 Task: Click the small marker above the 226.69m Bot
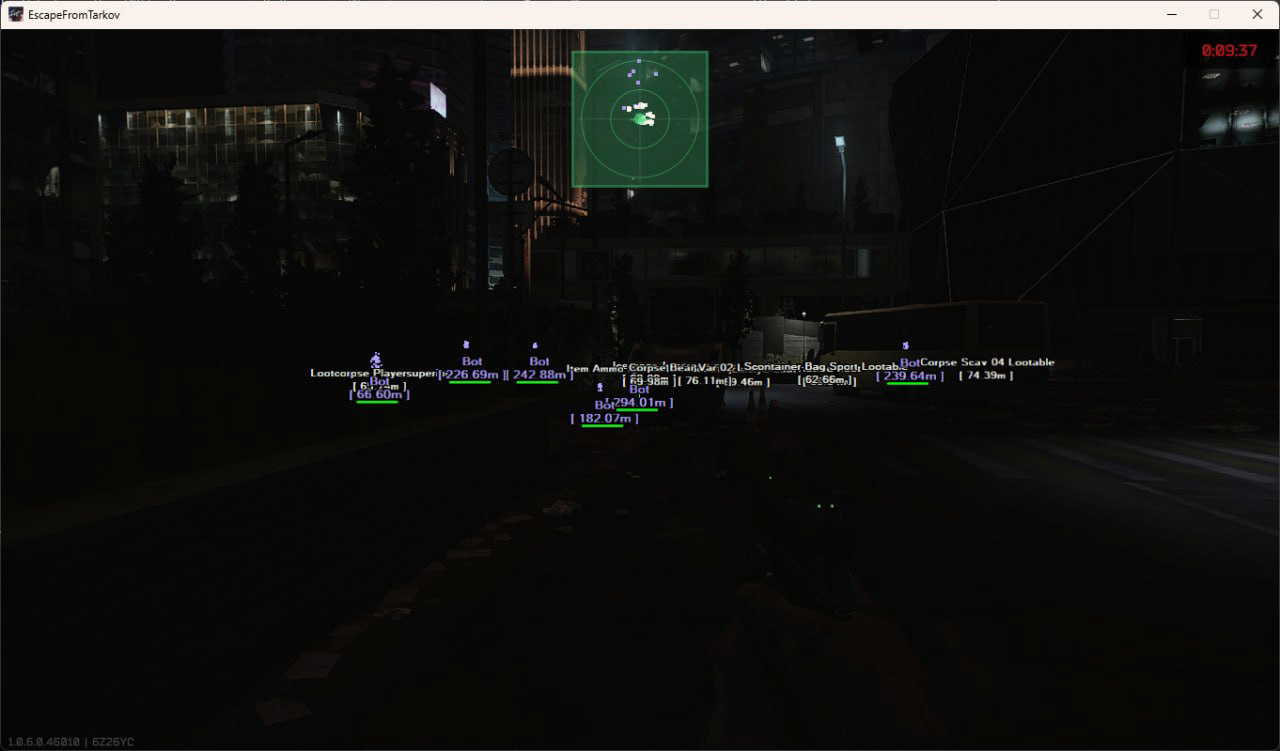[x=466, y=345]
